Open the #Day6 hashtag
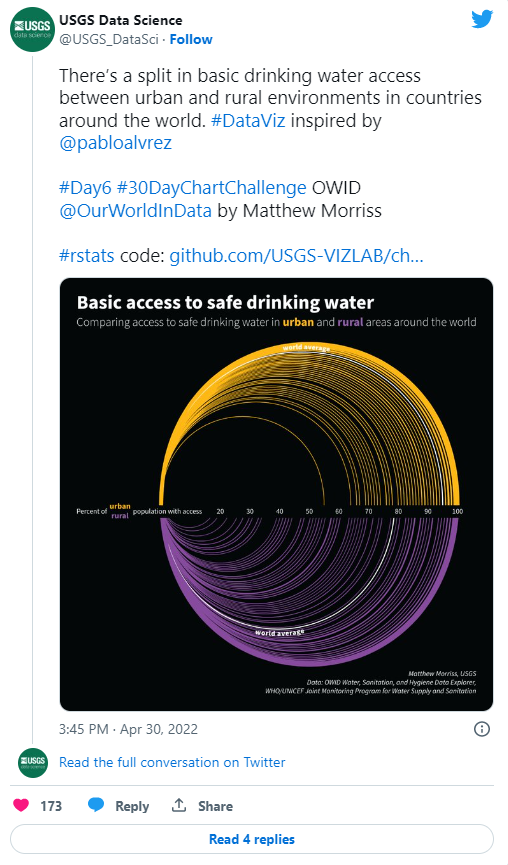This screenshot has height=865, width=508. 85,188
